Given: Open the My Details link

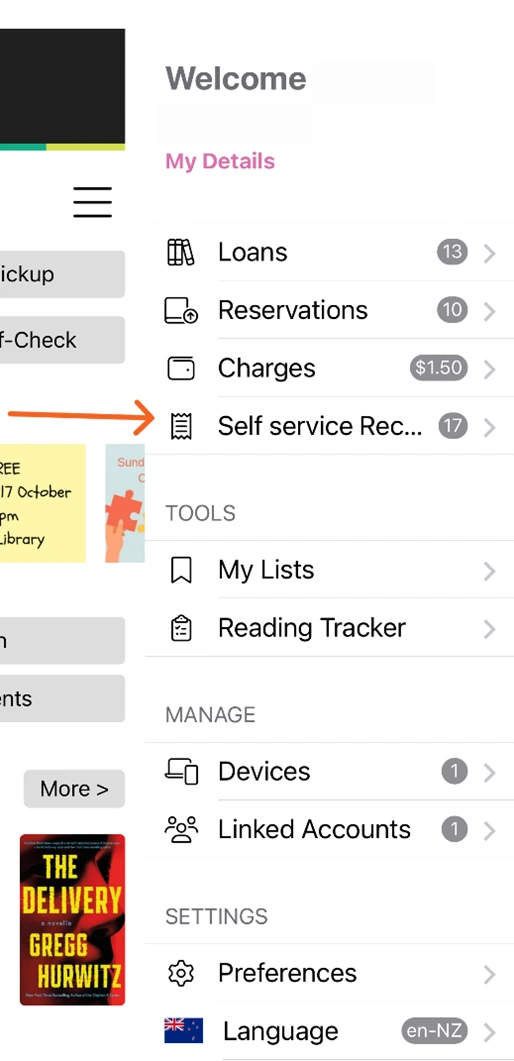Looking at the screenshot, I should pyautogui.click(x=220, y=161).
